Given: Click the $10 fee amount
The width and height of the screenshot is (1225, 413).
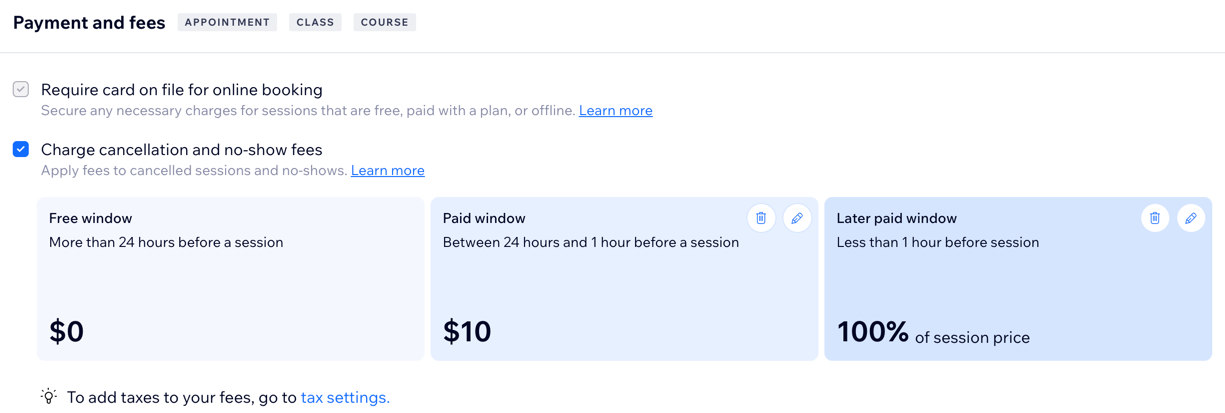Looking at the screenshot, I should [x=467, y=331].
